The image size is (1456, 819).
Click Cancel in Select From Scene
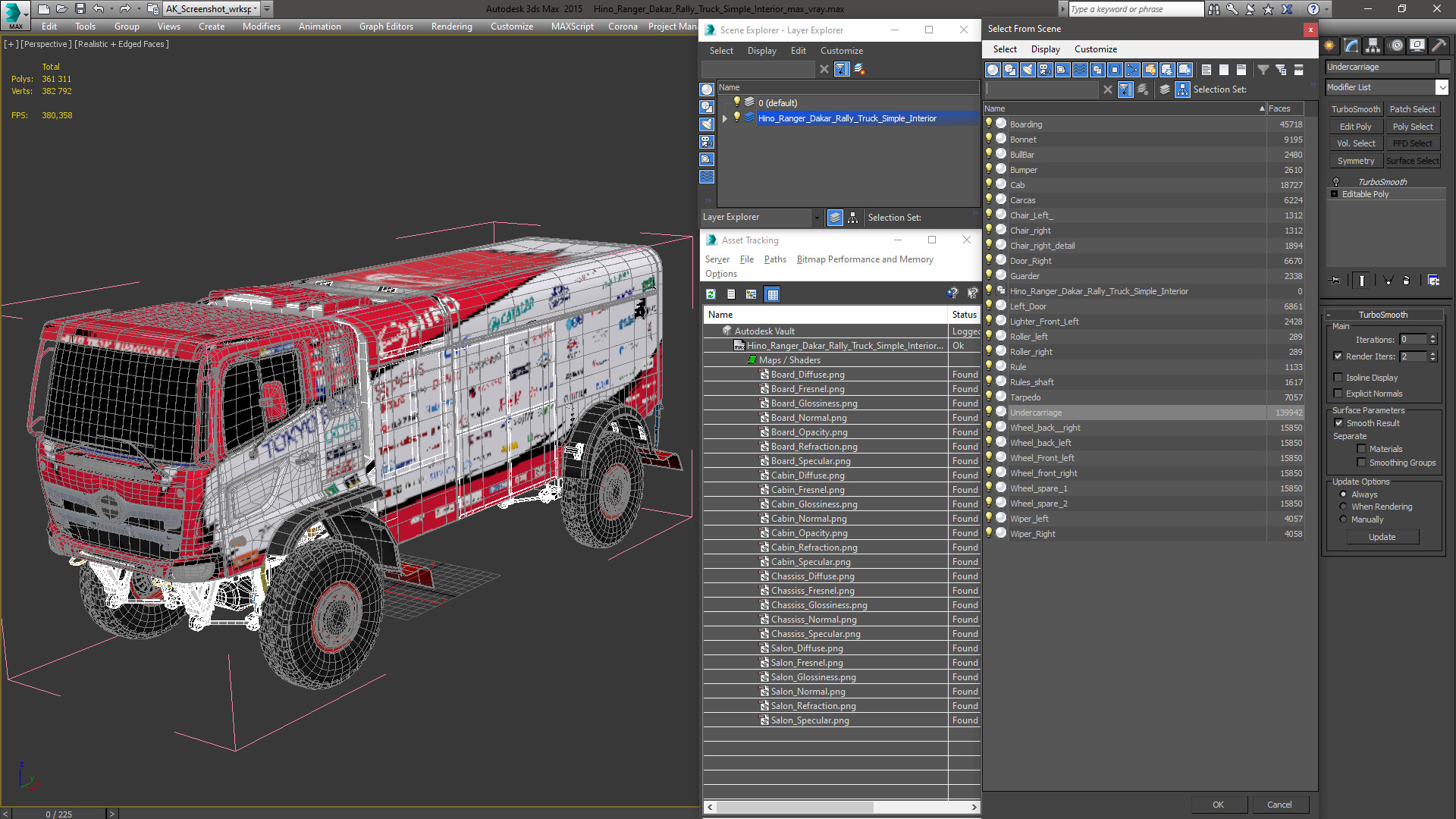point(1279,805)
